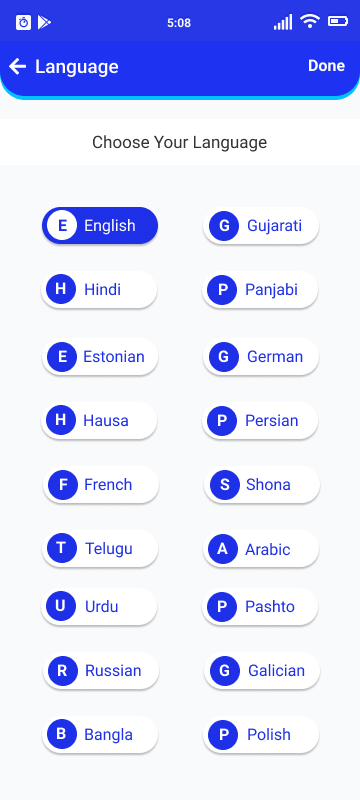Image resolution: width=360 pixels, height=800 pixels.
Task: Tap the circular E icon beside Estonian
Action: pyautogui.click(x=62, y=357)
